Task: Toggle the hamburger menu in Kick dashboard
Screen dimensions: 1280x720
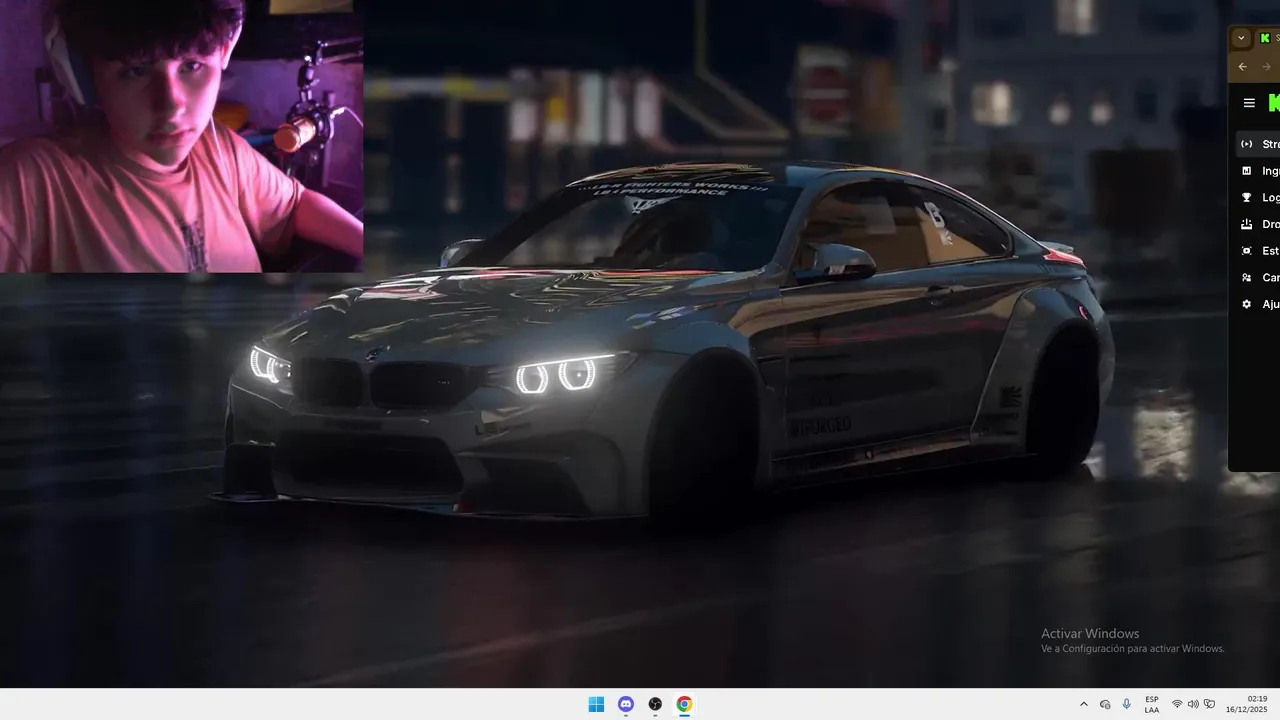Action: coord(1249,103)
